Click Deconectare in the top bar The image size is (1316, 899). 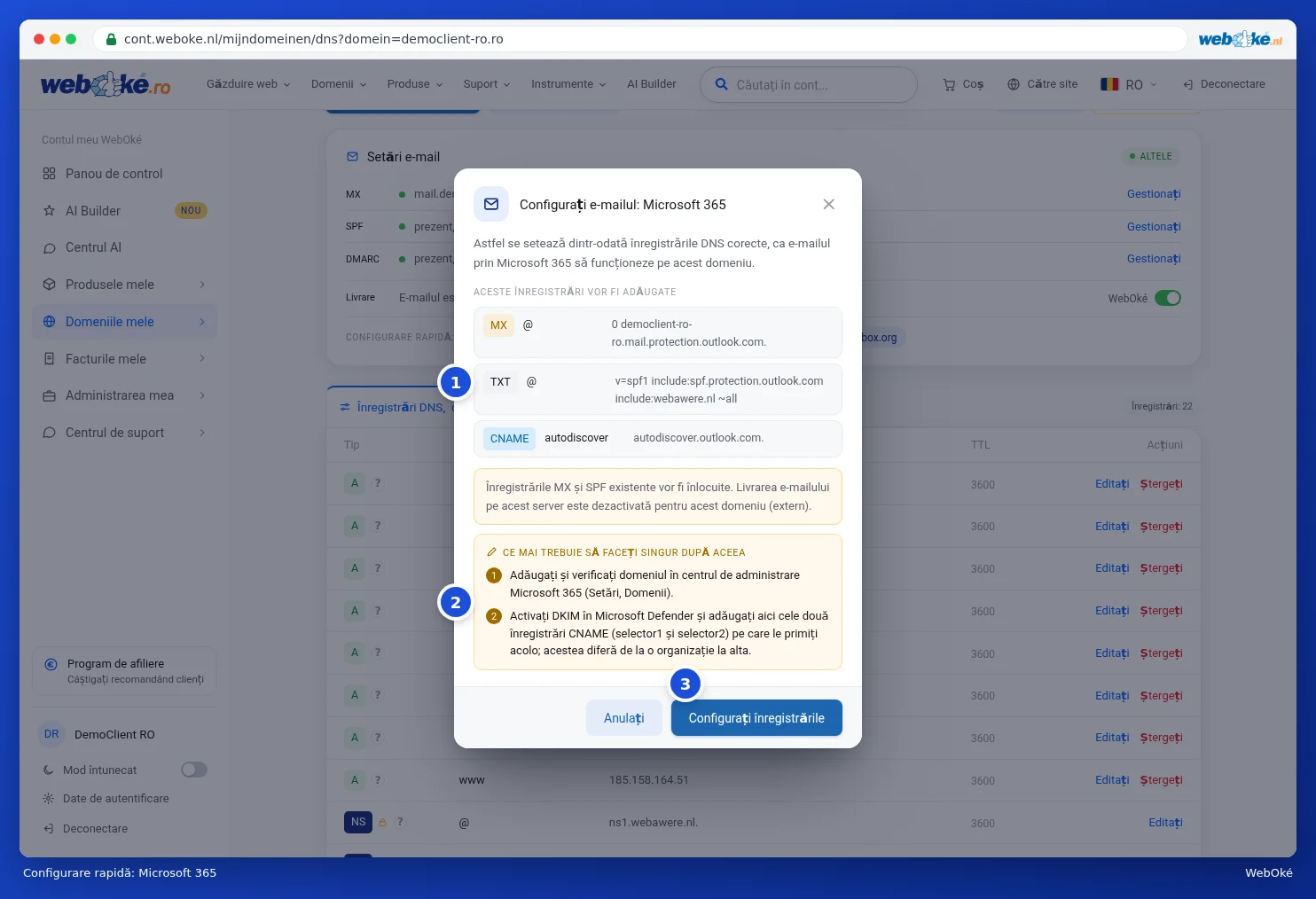click(x=1224, y=84)
